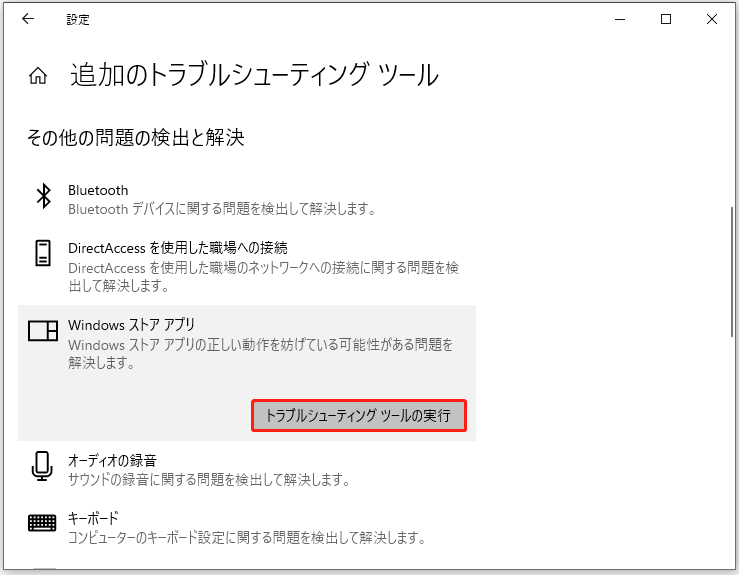Select DirectAccess を使用した職場への接続 entry
The height and width of the screenshot is (575, 739).
click(x=178, y=248)
